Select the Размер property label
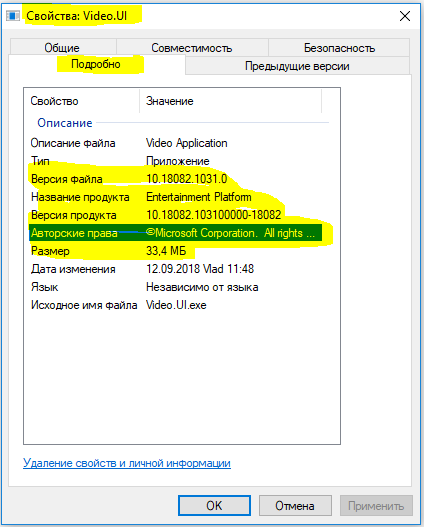Image resolution: width=424 pixels, height=527 pixels. coord(50,251)
